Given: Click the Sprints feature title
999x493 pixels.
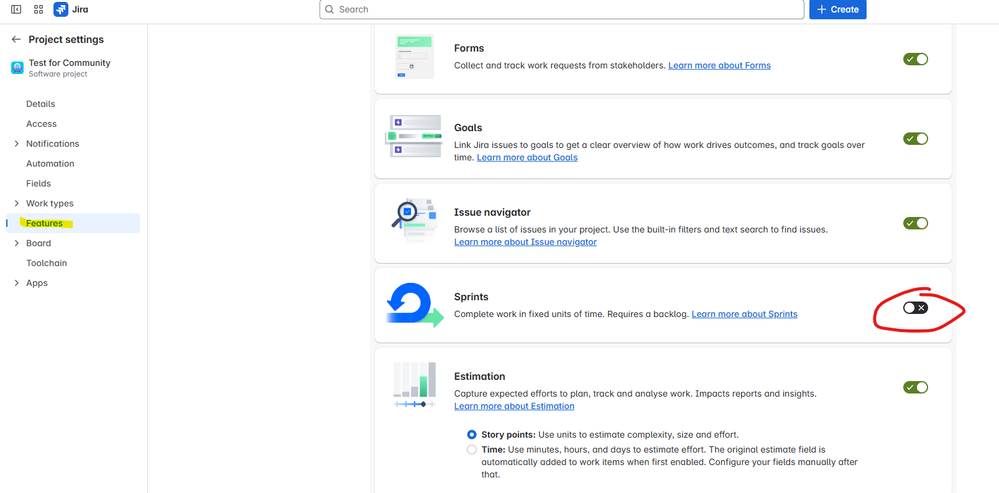Looking at the screenshot, I should coord(471,297).
